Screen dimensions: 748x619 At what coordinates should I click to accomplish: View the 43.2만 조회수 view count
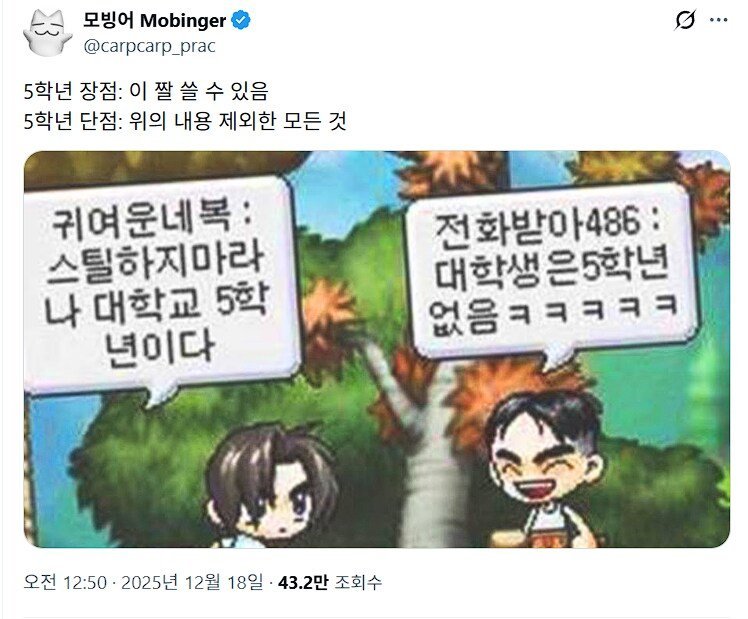tap(330, 582)
